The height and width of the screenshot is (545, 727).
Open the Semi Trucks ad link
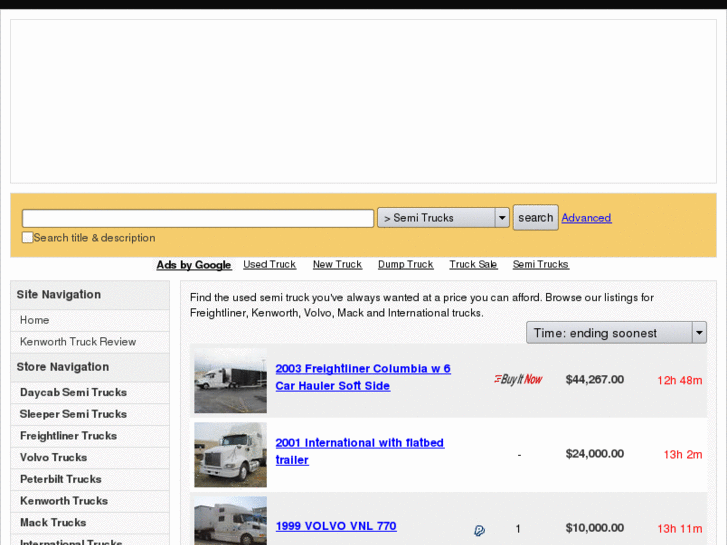click(x=541, y=264)
